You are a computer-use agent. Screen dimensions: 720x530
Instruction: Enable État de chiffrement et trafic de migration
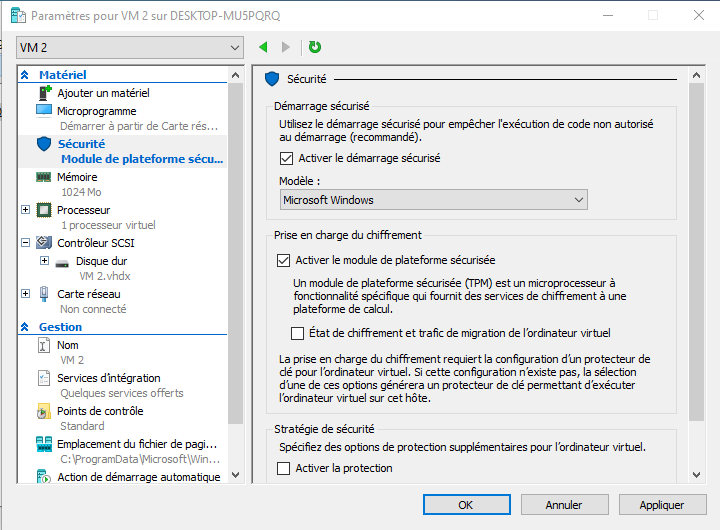point(297,333)
